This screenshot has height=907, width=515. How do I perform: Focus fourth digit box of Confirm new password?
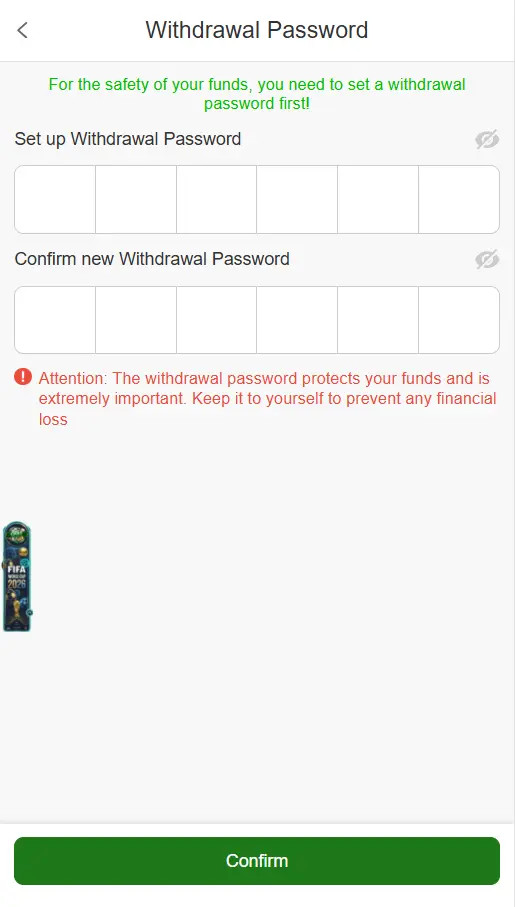click(x=297, y=320)
